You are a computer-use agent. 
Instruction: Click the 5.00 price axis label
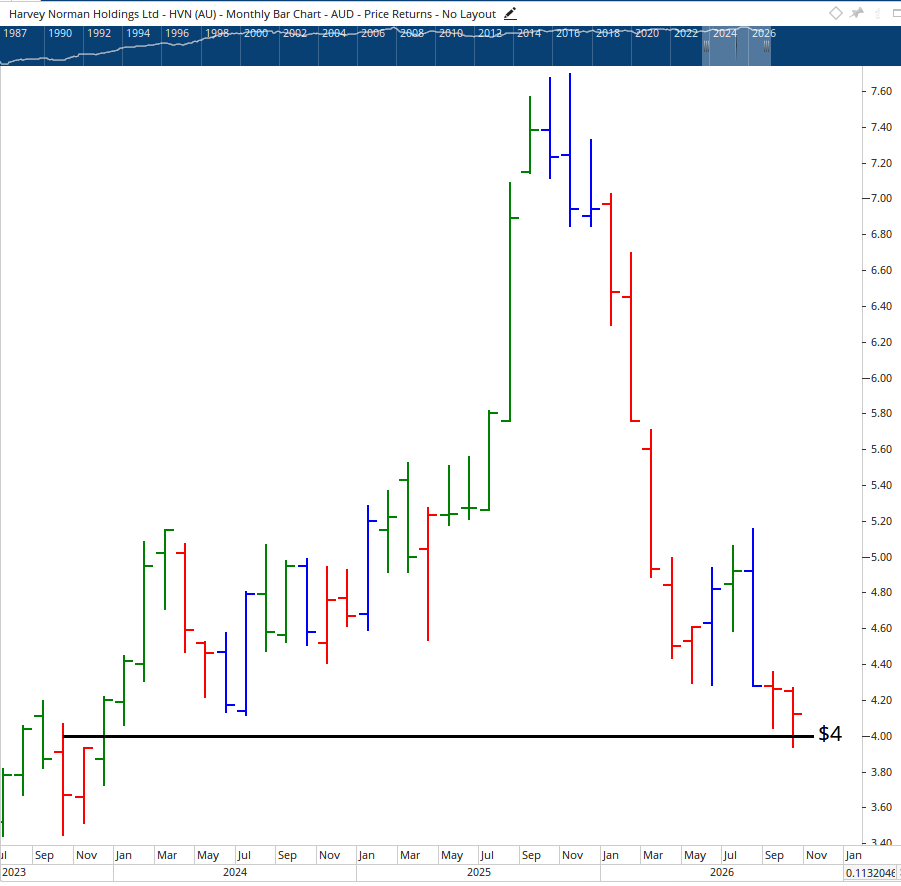click(881, 557)
